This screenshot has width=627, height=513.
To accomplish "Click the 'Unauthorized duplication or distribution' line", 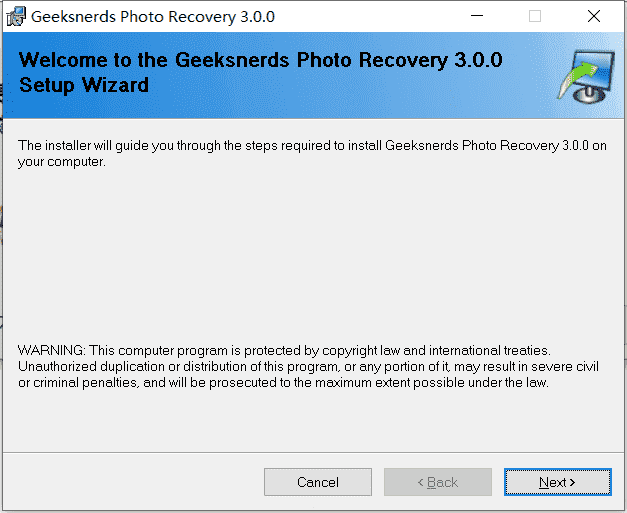I will [x=308, y=367].
